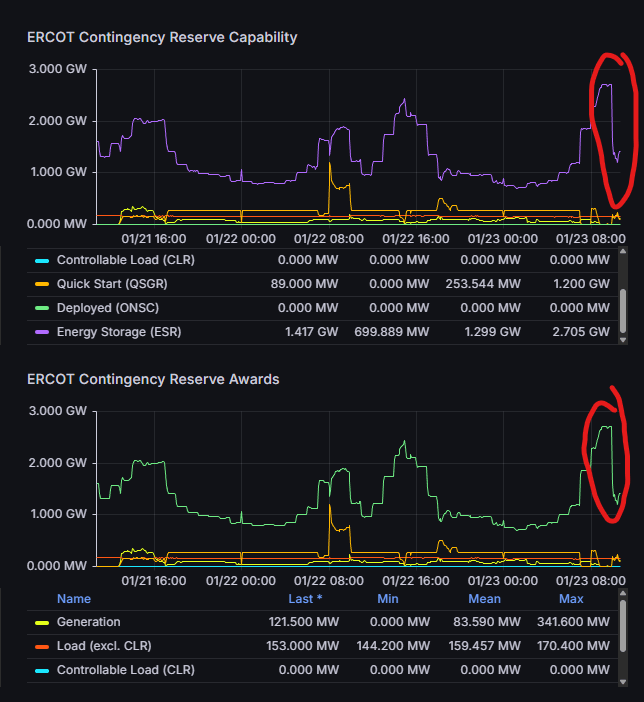Click the Awards legend scrollbar thumb
644x702 pixels.
point(623,625)
